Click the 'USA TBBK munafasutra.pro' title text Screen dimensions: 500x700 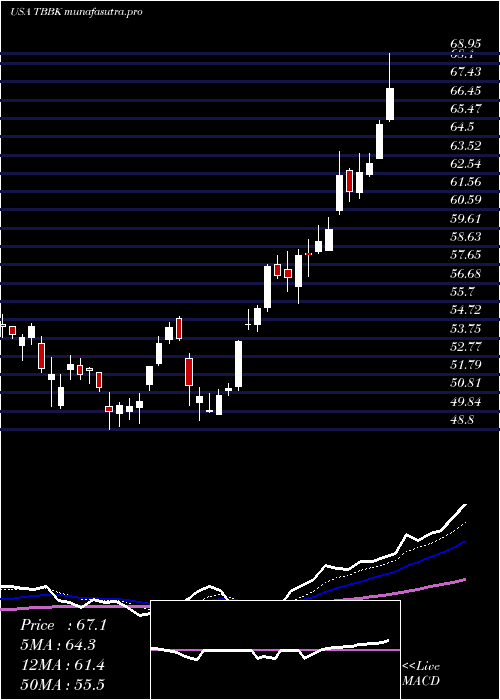pos(76,12)
